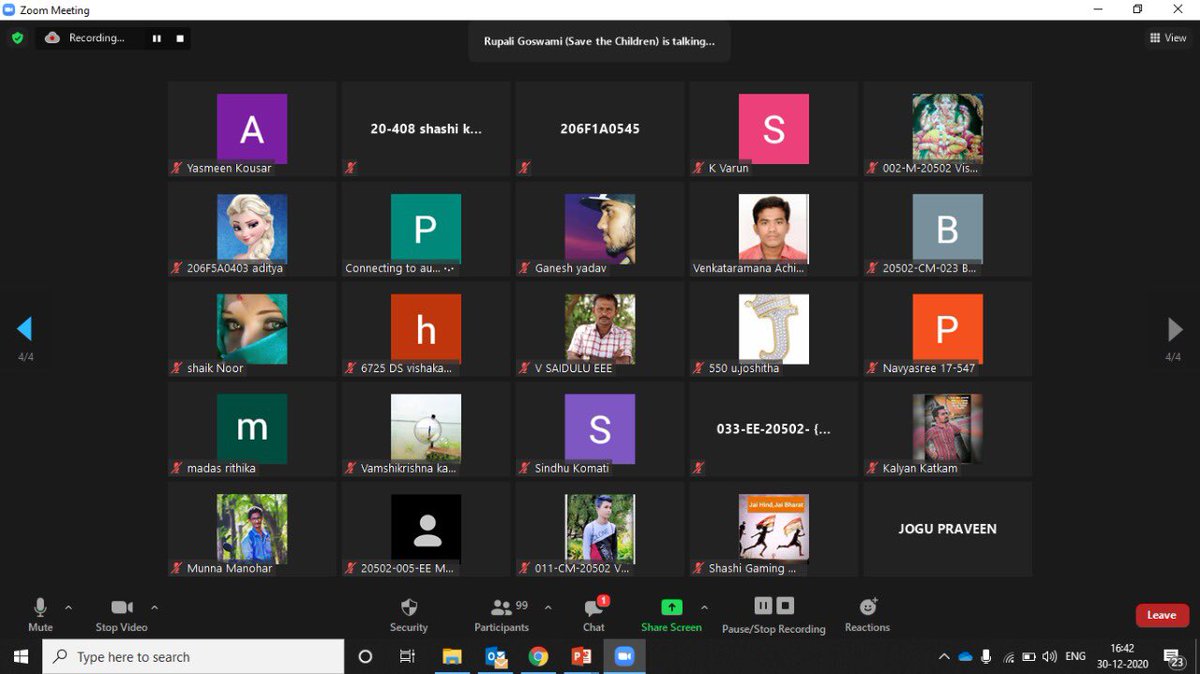Select 550 u.joshitha tile

tap(774, 329)
